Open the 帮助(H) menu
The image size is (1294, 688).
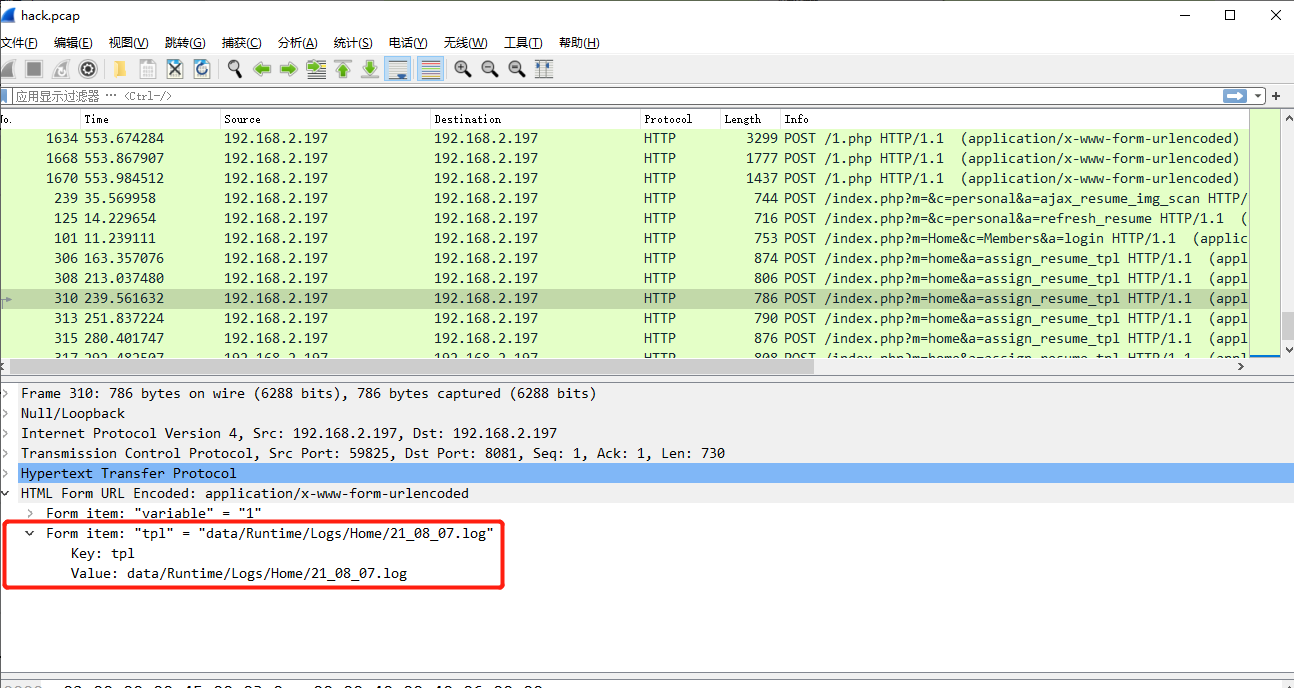point(579,43)
